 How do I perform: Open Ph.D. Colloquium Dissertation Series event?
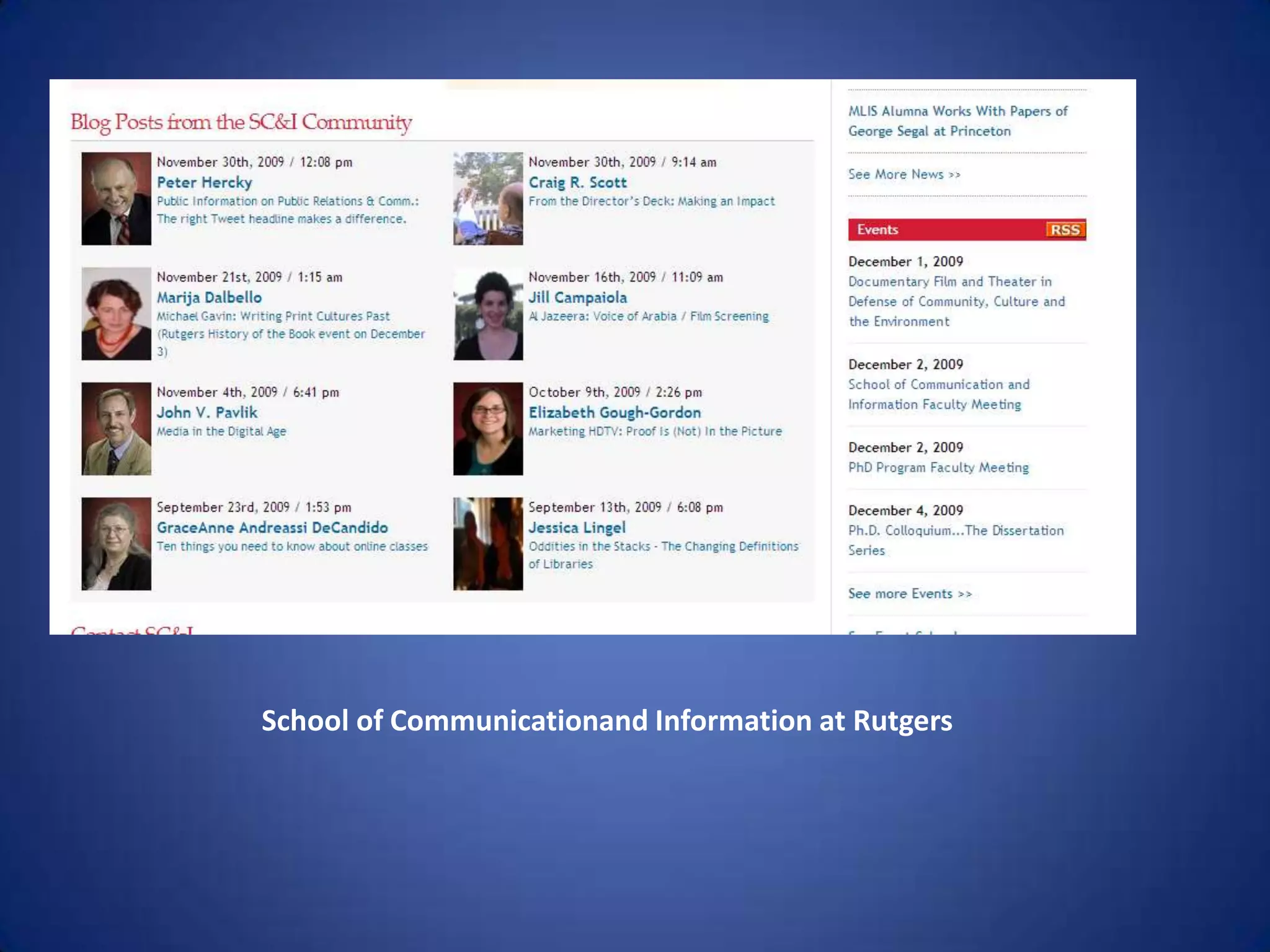956,540
